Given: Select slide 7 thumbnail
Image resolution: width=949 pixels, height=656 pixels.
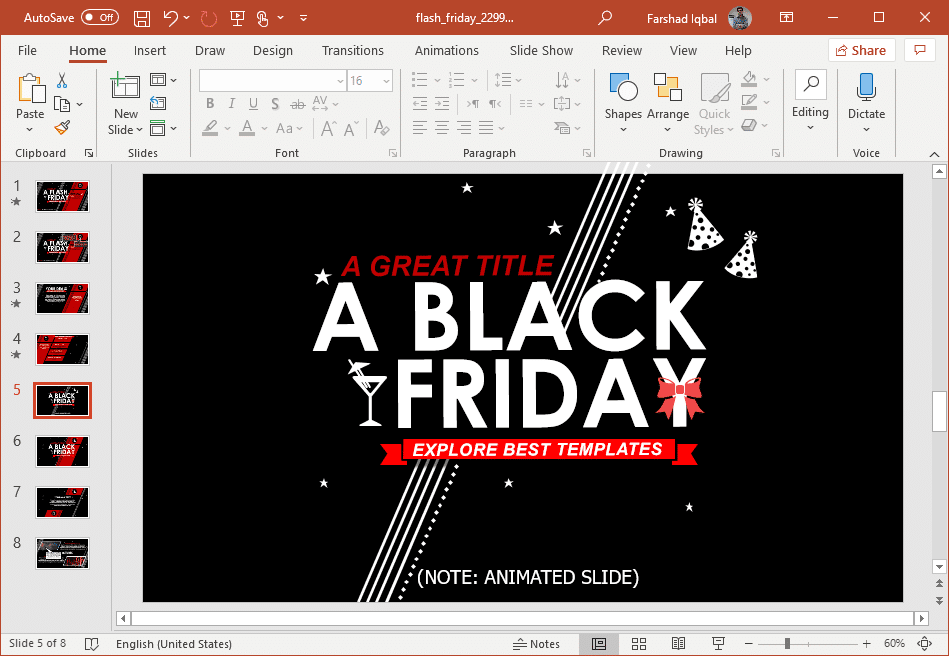Looking at the screenshot, I should [63, 502].
